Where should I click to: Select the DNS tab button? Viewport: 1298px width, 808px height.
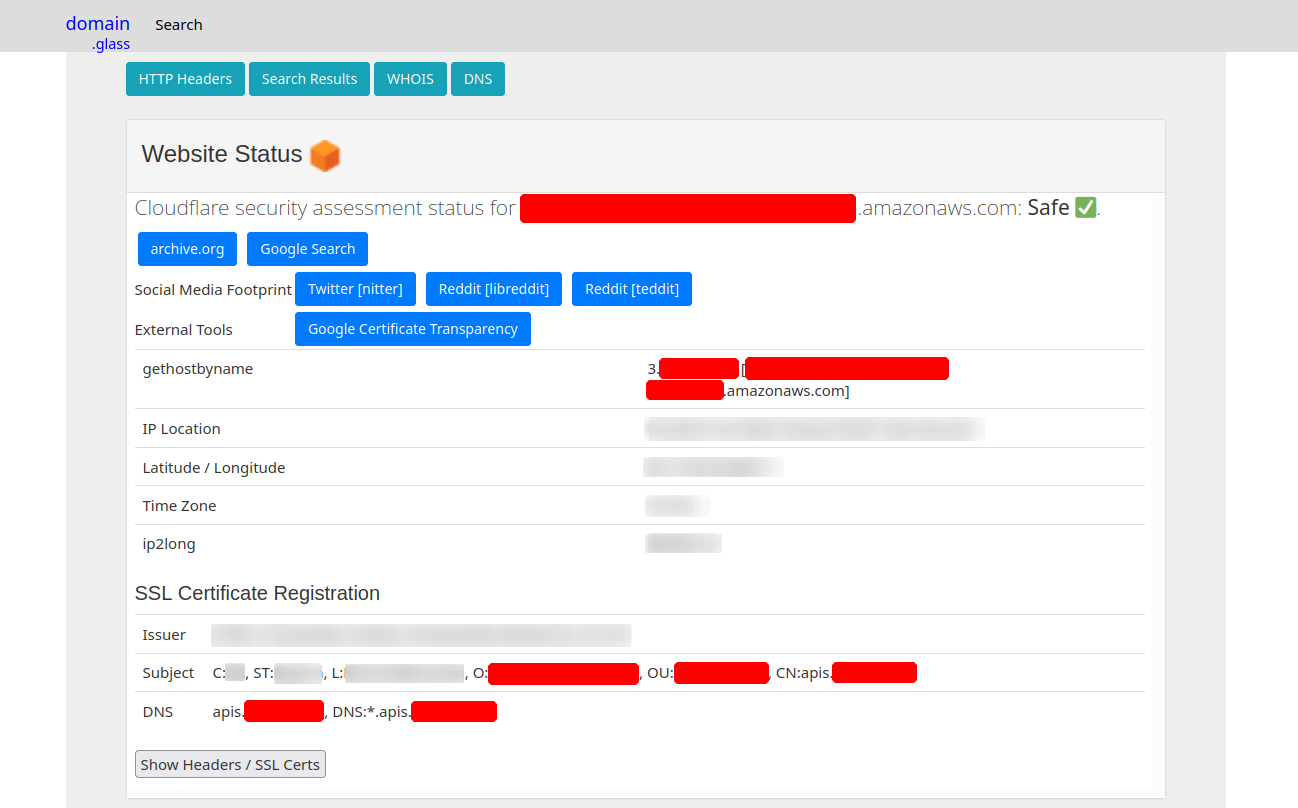478,79
